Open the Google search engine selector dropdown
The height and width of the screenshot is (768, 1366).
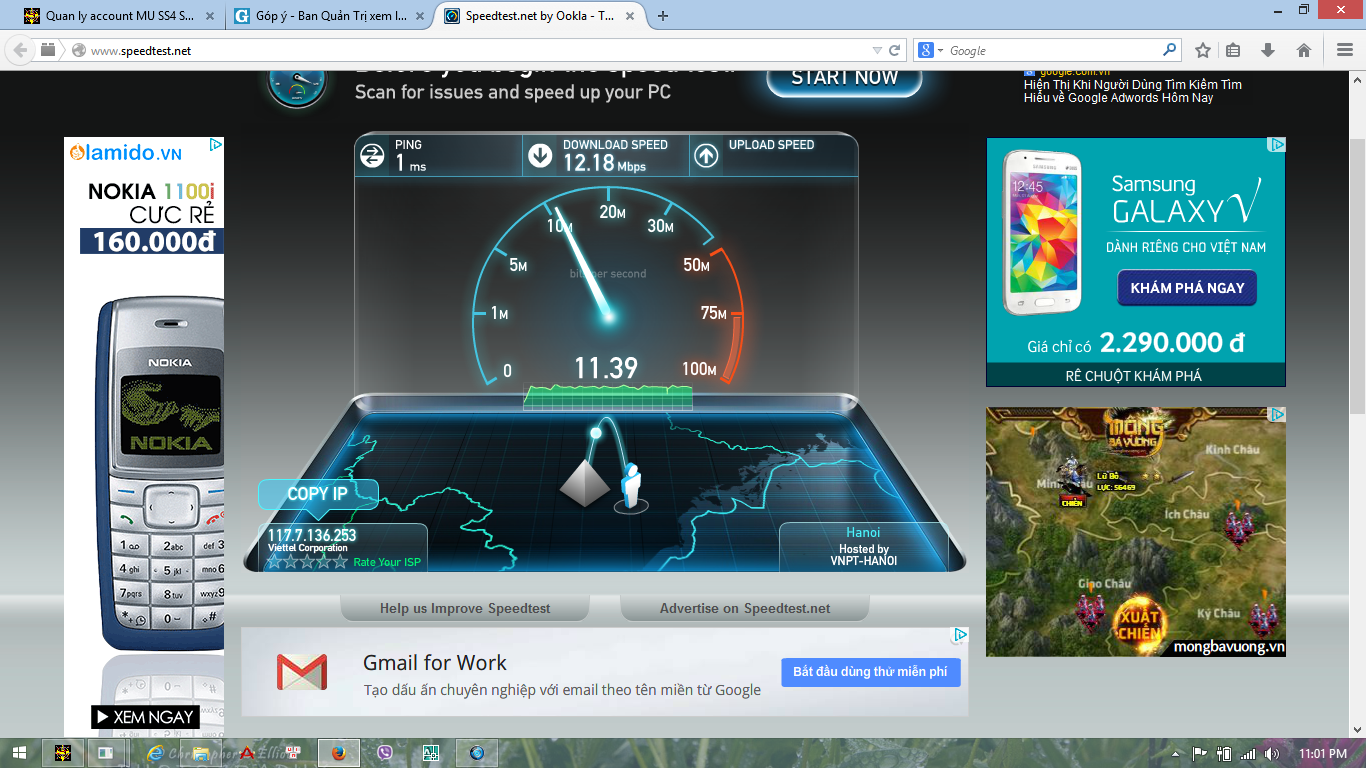pos(931,50)
